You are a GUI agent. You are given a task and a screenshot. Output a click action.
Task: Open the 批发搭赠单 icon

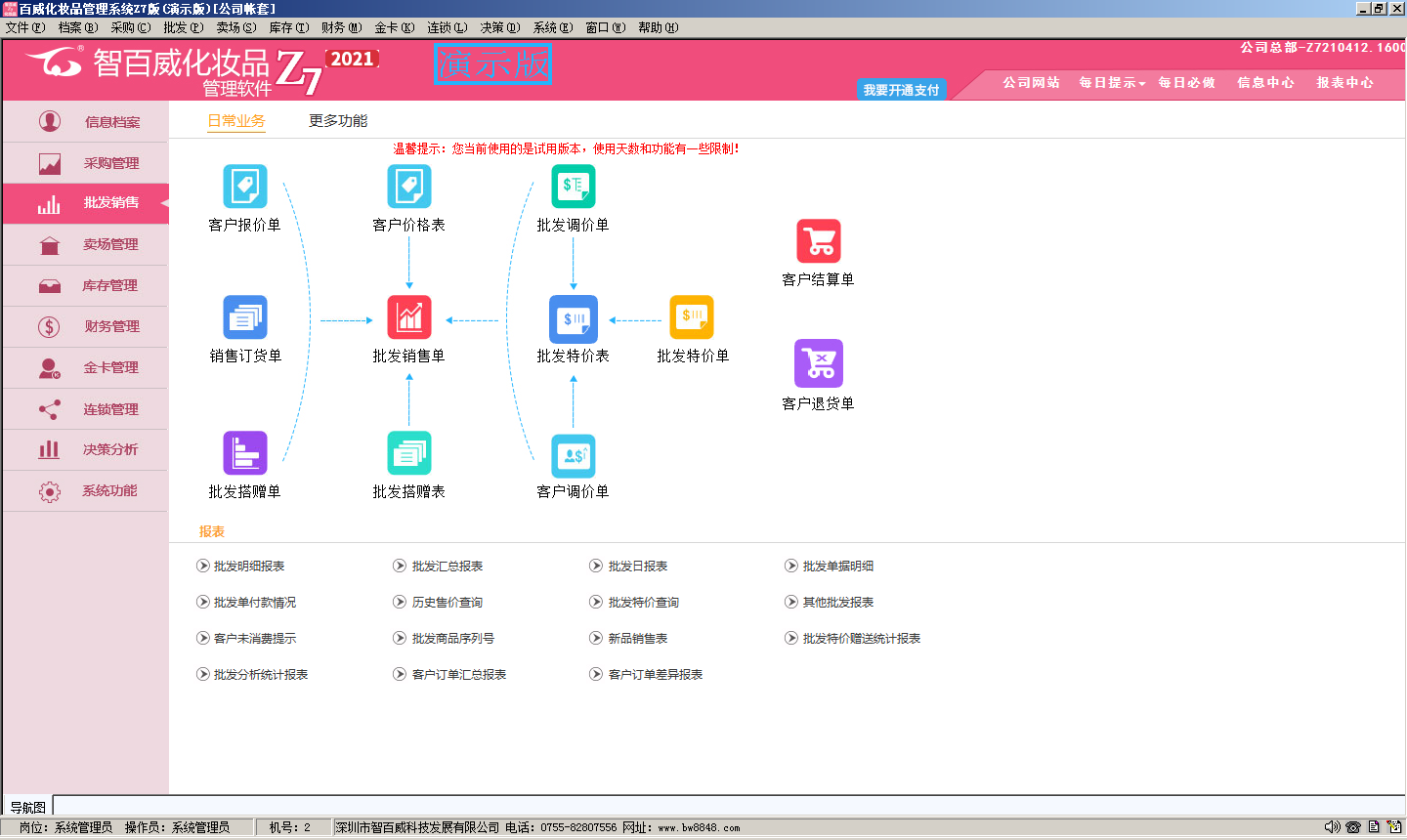[x=244, y=453]
